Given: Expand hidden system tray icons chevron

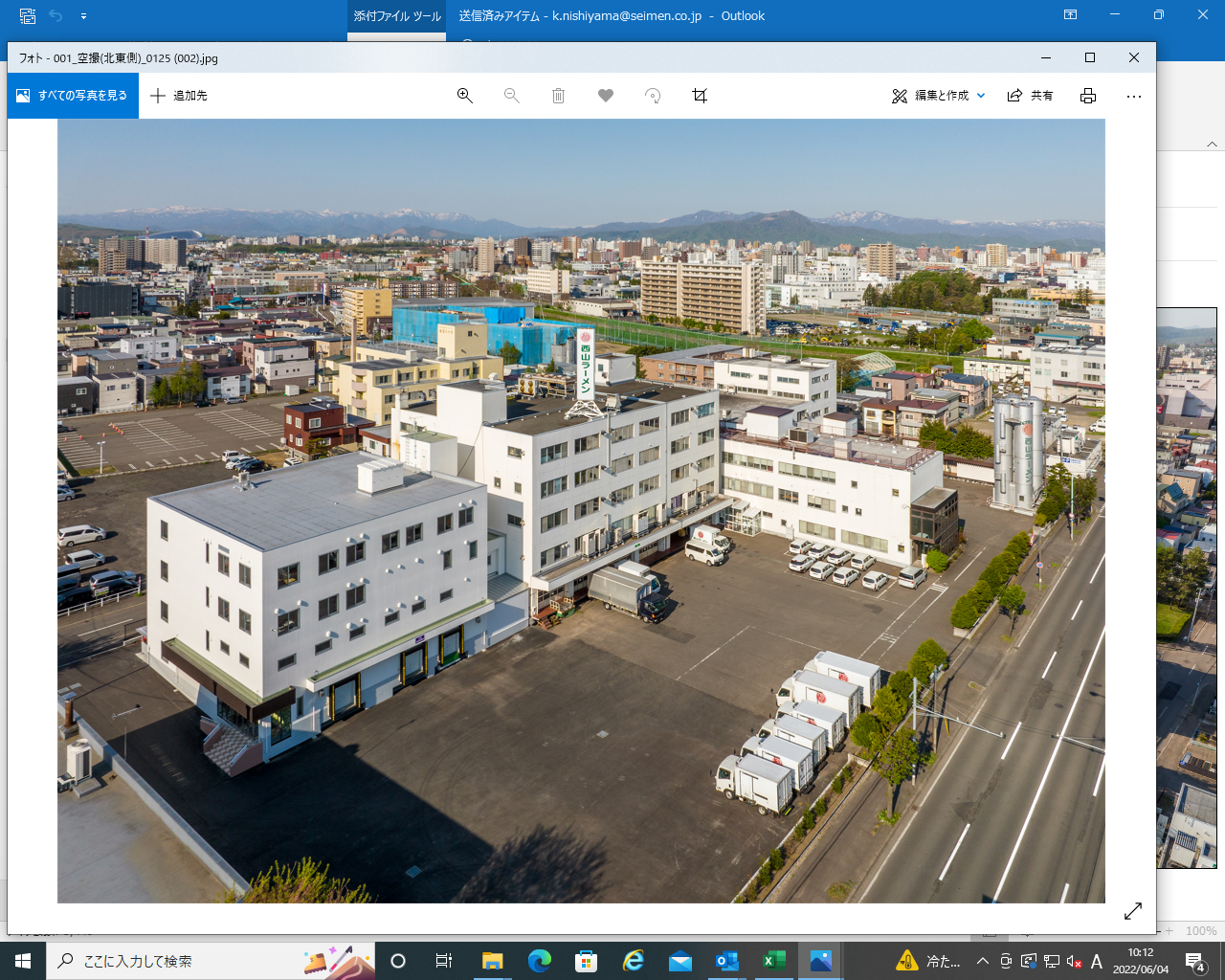Looking at the screenshot, I should [x=982, y=961].
